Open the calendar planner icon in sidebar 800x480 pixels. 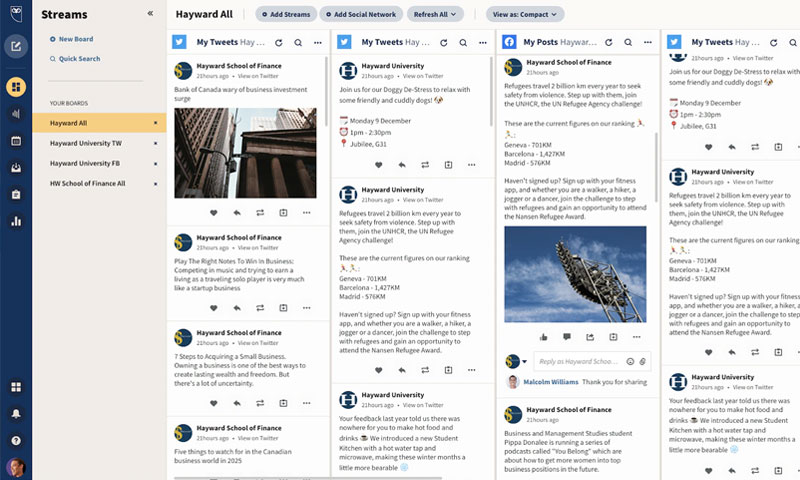point(16,141)
